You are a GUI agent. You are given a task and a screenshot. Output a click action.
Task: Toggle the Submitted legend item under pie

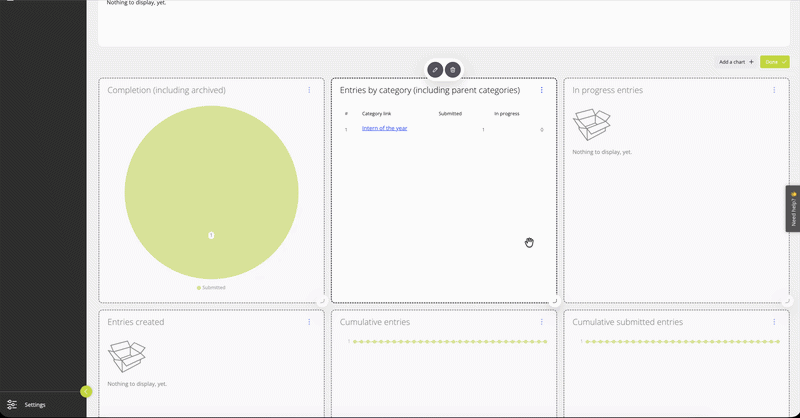(211, 287)
